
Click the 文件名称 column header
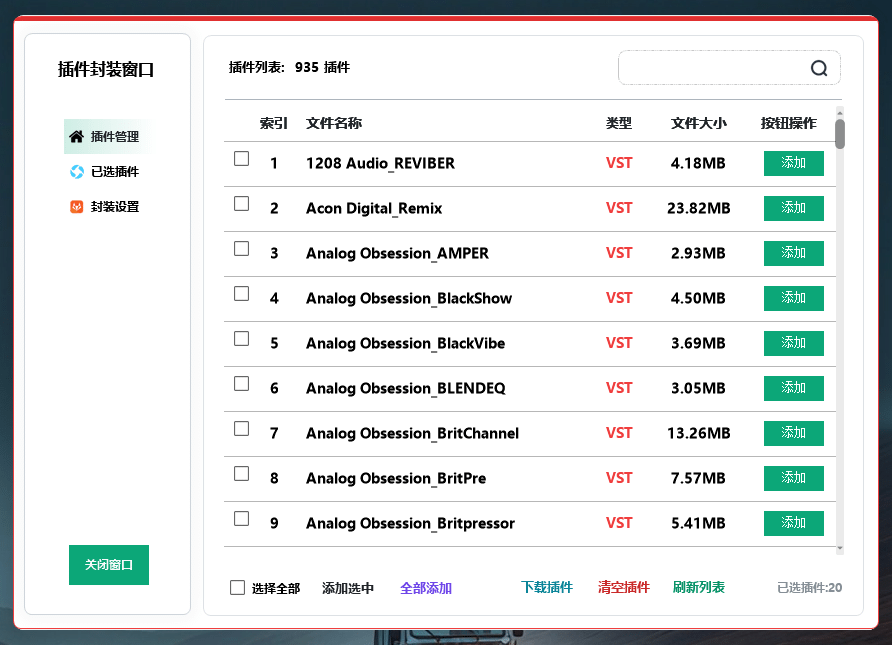[334, 123]
